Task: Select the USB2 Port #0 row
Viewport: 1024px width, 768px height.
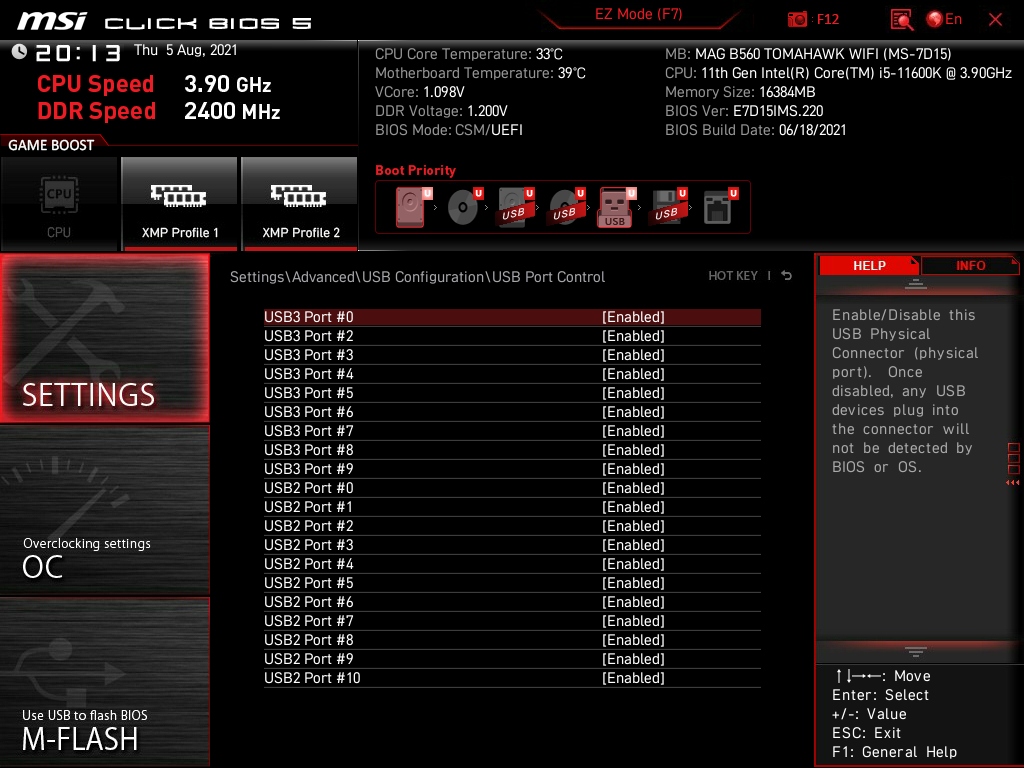Action: coord(512,488)
